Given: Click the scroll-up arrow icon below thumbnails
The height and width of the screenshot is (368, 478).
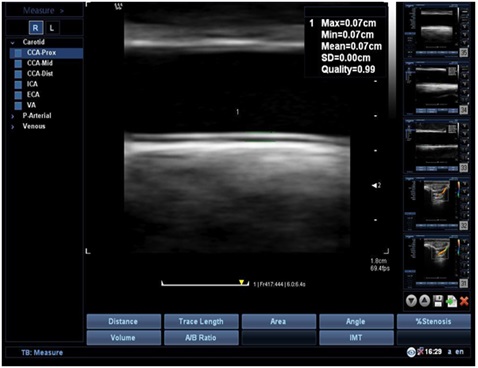Looking at the screenshot, I should click(x=424, y=301).
